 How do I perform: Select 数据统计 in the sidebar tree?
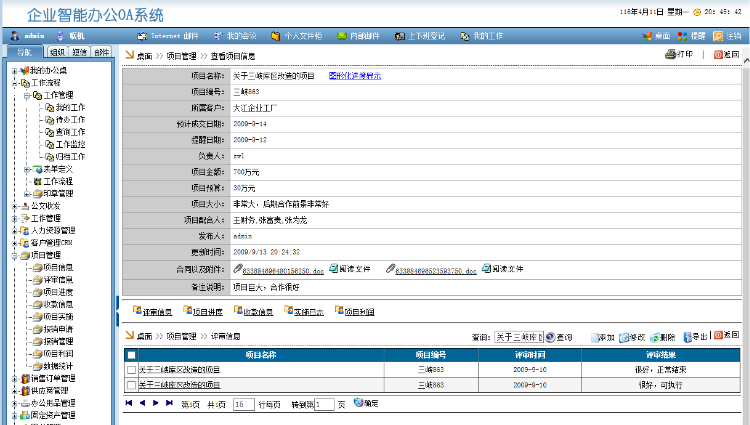point(58,366)
